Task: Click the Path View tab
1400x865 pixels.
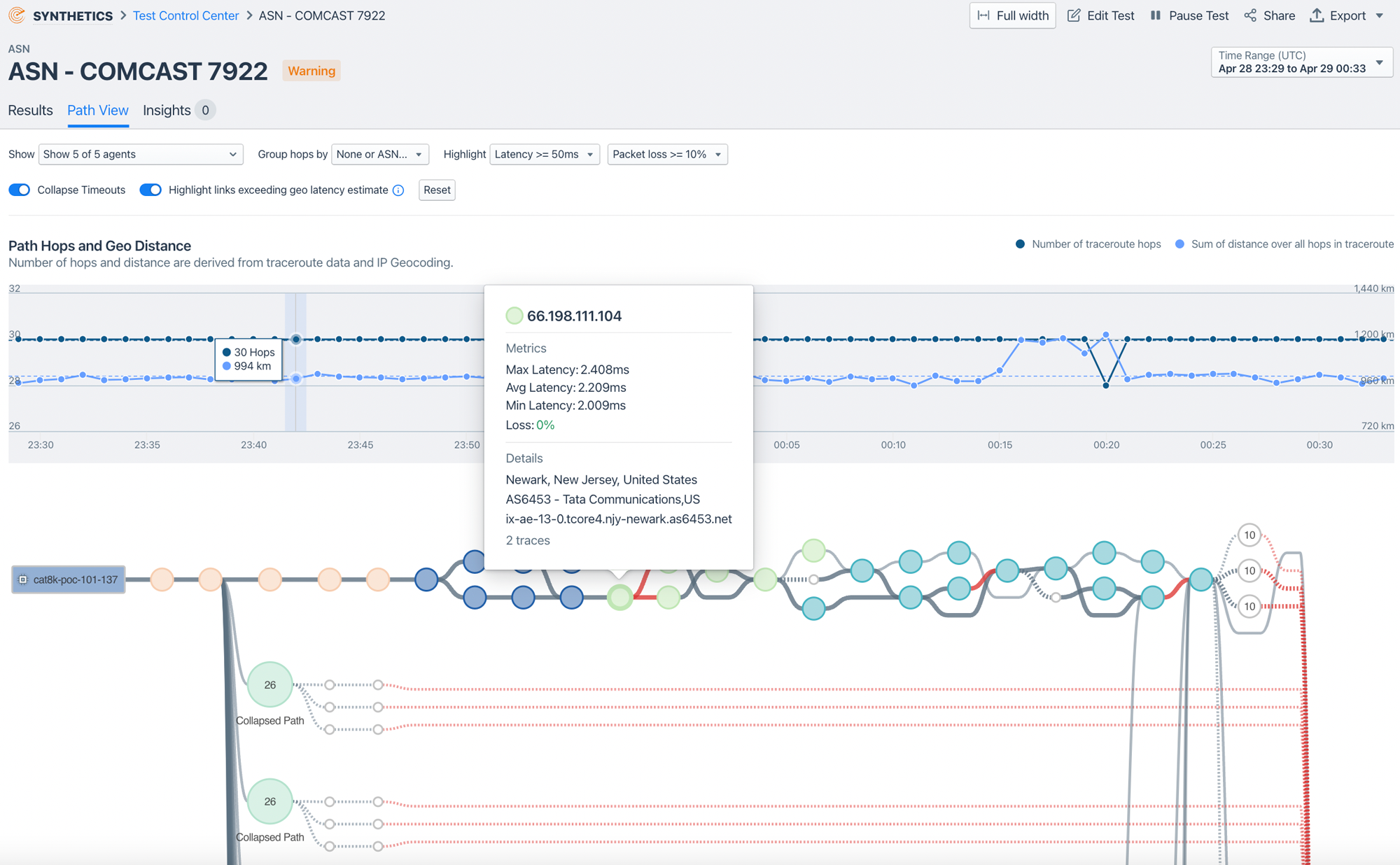Action: 97,110
